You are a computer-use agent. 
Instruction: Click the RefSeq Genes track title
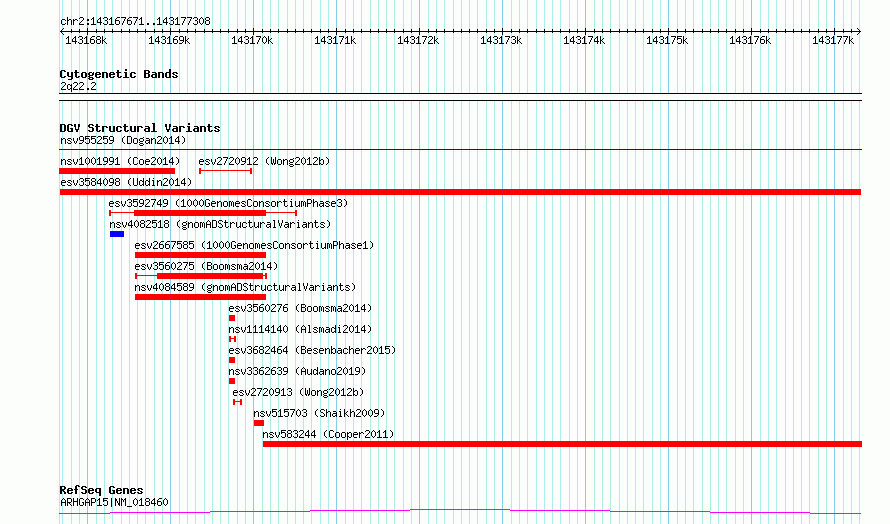tap(101, 490)
